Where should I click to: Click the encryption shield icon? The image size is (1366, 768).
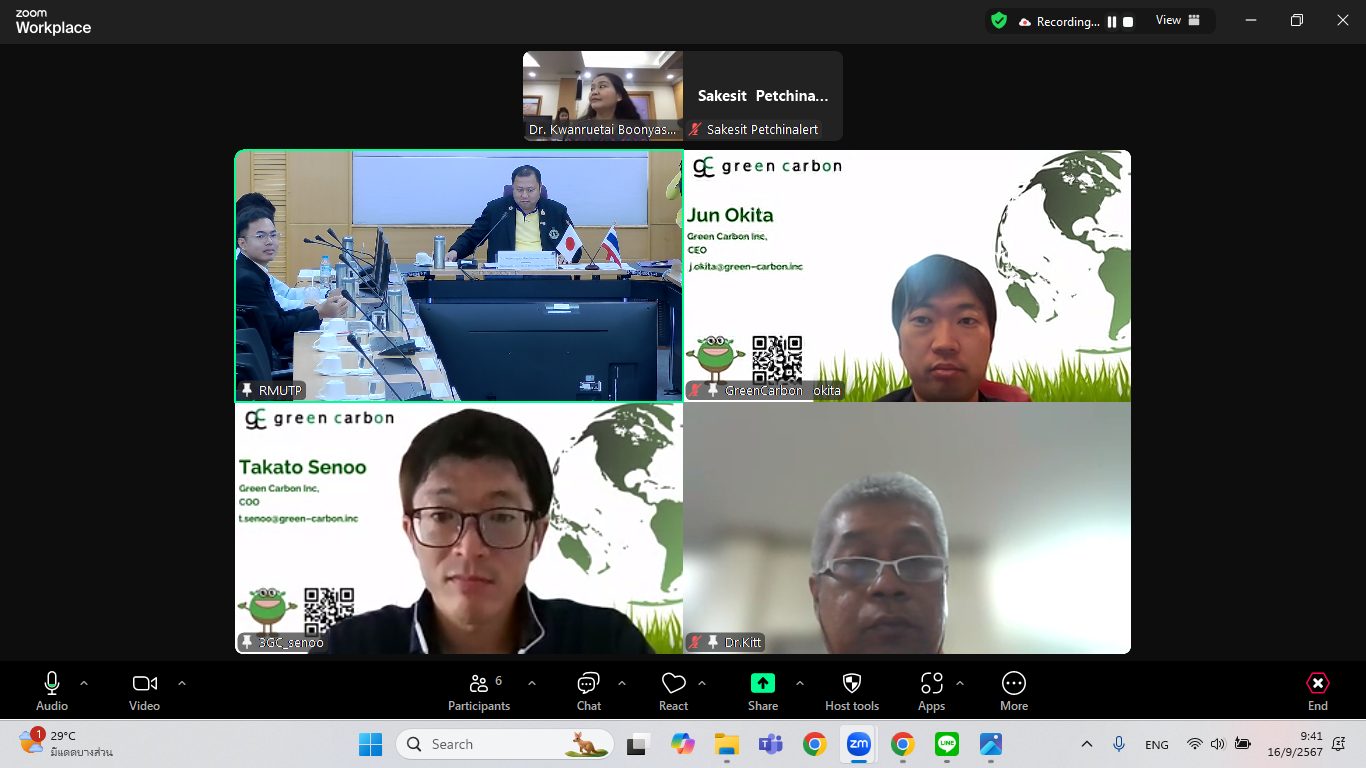pyautogui.click(x=998, y=21)
